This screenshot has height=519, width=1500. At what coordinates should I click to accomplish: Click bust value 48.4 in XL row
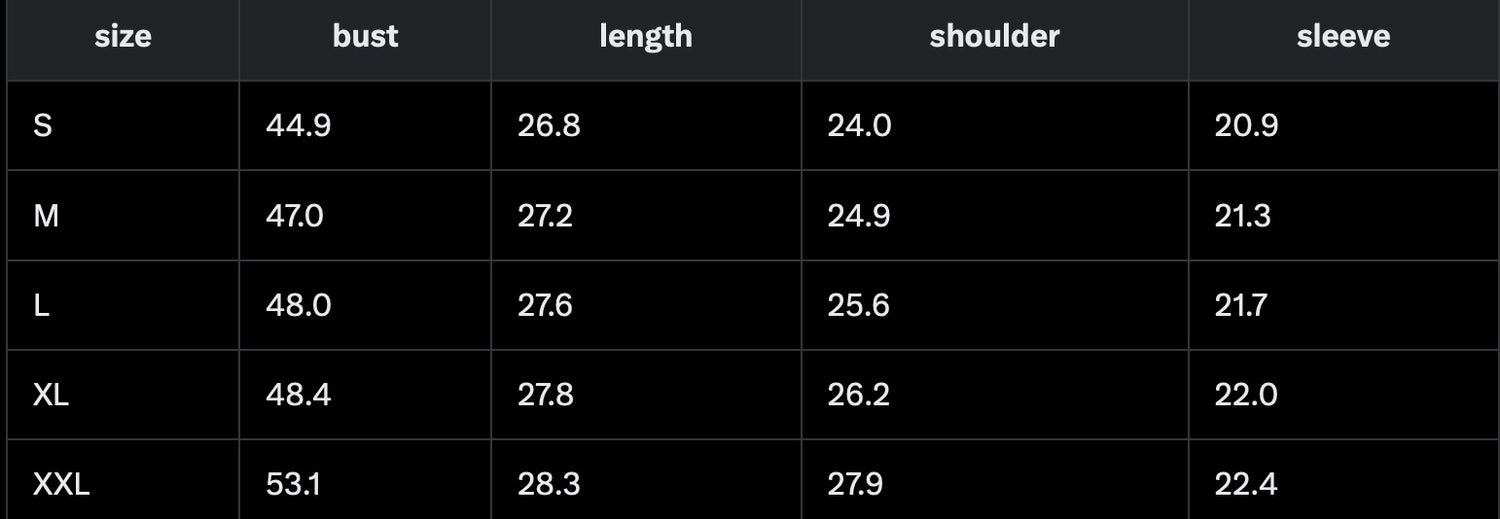pyautogui.click(x=298, y=395)
